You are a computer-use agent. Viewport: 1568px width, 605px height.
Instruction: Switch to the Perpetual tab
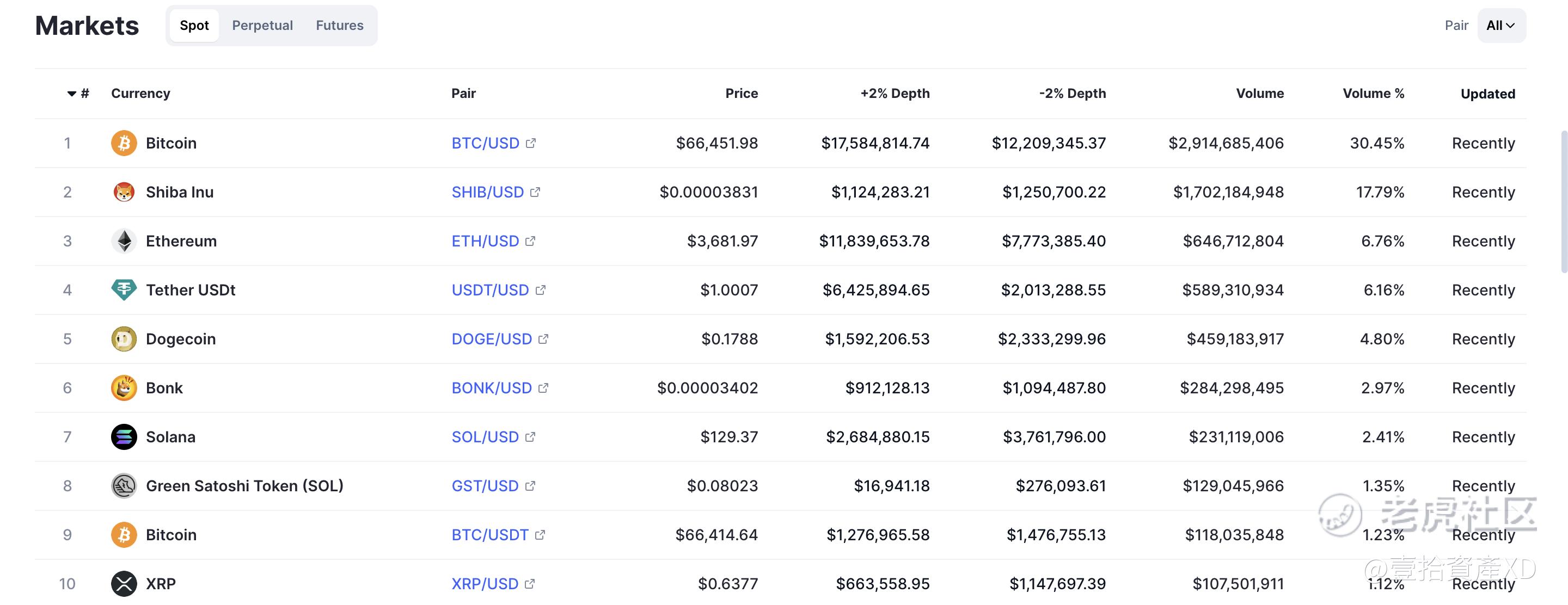pos(262,26)
